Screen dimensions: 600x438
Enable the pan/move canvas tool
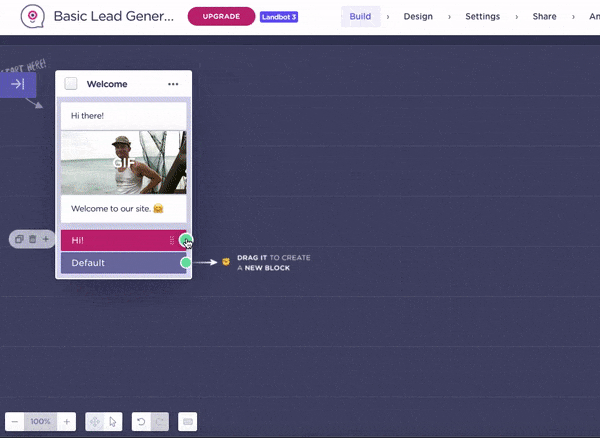95,422
